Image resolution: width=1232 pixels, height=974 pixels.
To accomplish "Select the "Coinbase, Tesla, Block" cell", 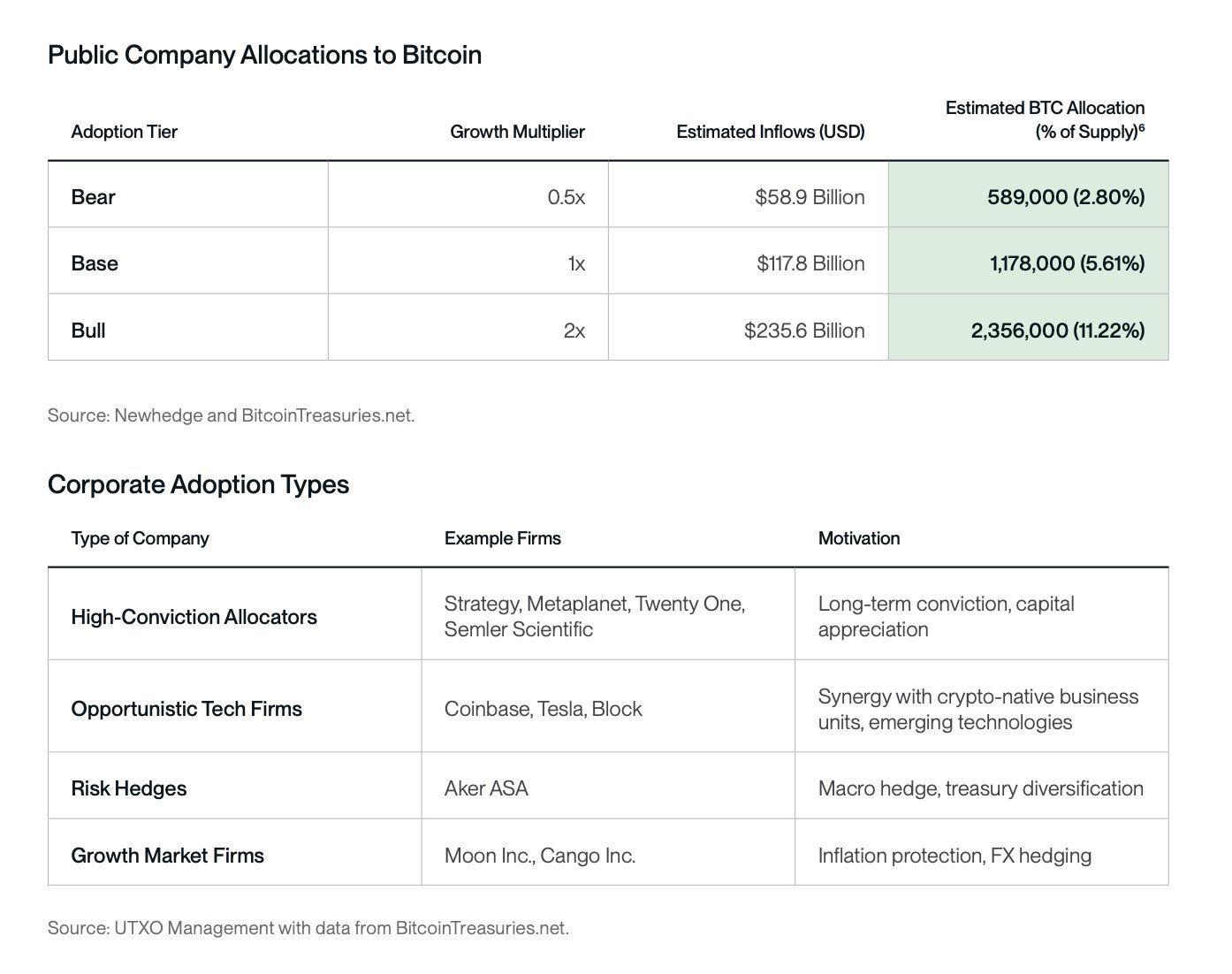I will 543,709.
